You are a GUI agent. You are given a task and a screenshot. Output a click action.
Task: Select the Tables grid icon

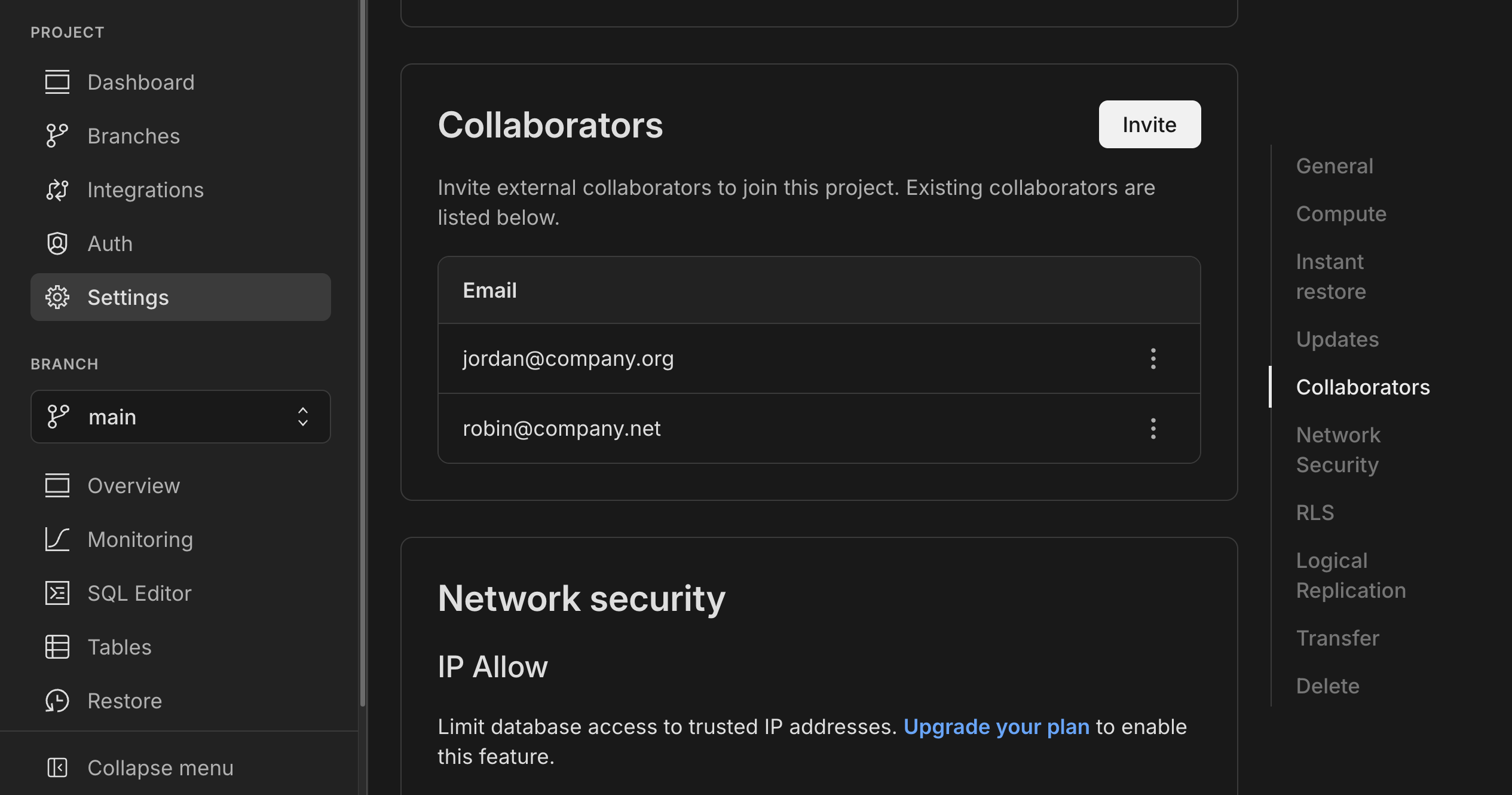coord(57,647)
